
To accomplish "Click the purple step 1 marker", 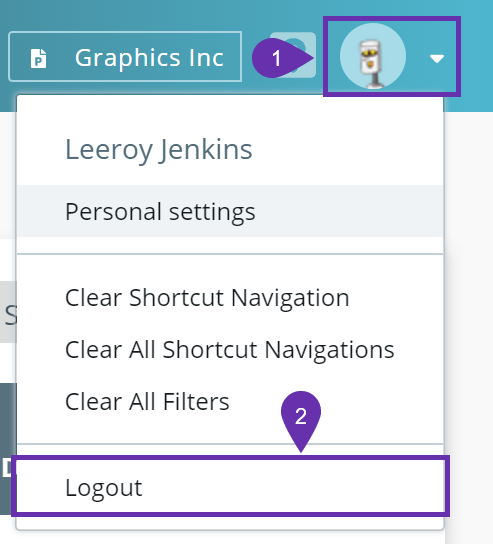I will point(281,58).
